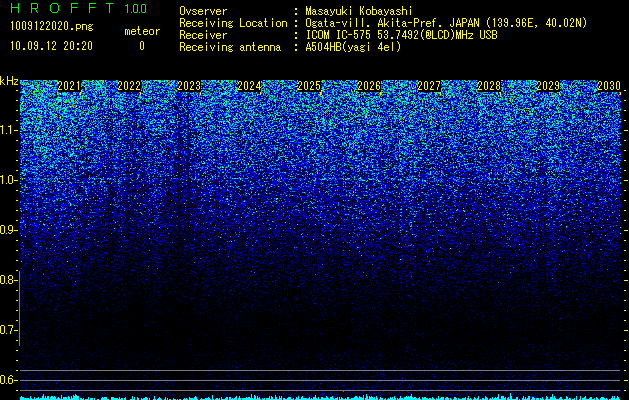Viewport: 629px width, 400px height.
Task: Click the 2030 time marker
Action: point(609,86)
